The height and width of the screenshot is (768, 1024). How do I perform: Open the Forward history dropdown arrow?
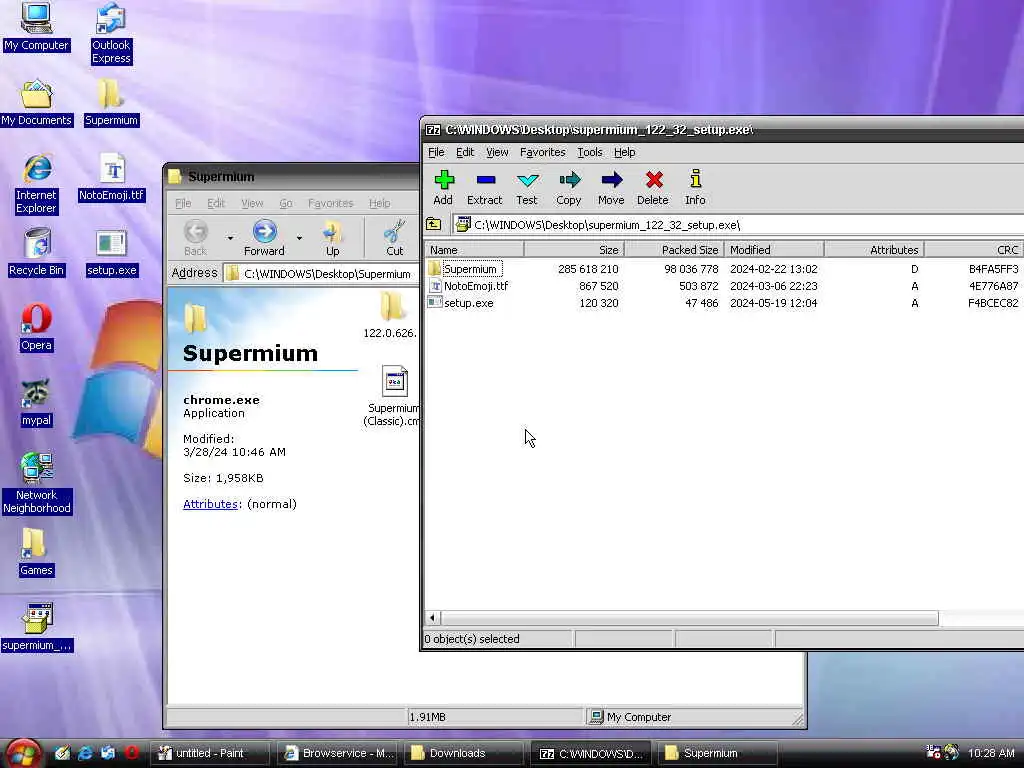click(299, 238)
